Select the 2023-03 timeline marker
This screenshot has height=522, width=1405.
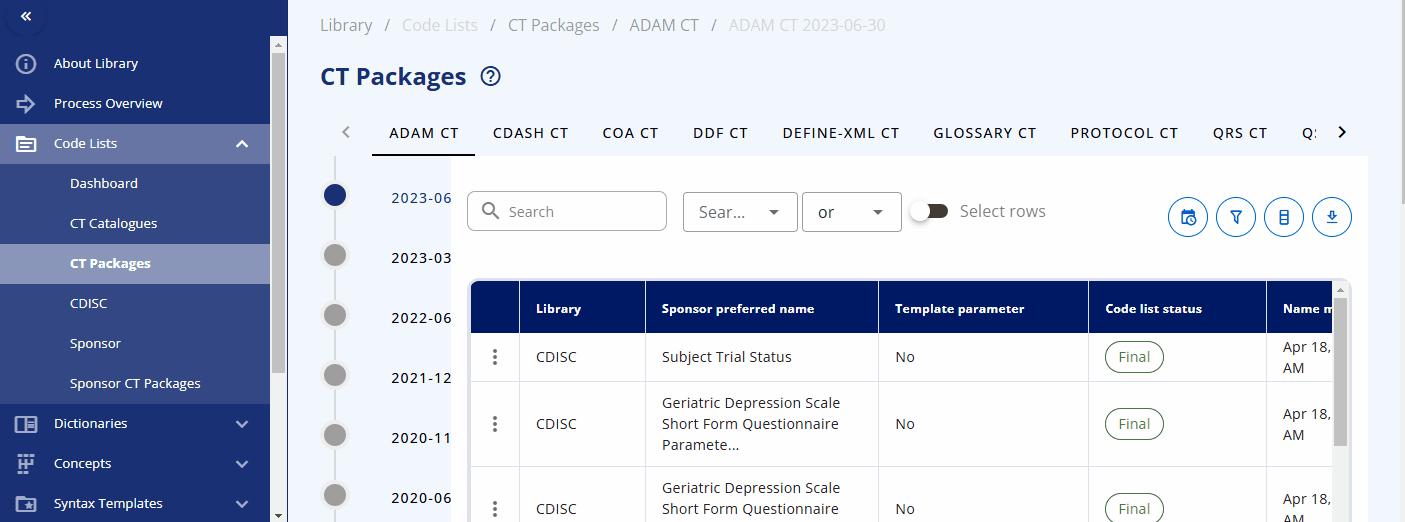[x=335, y=255]
